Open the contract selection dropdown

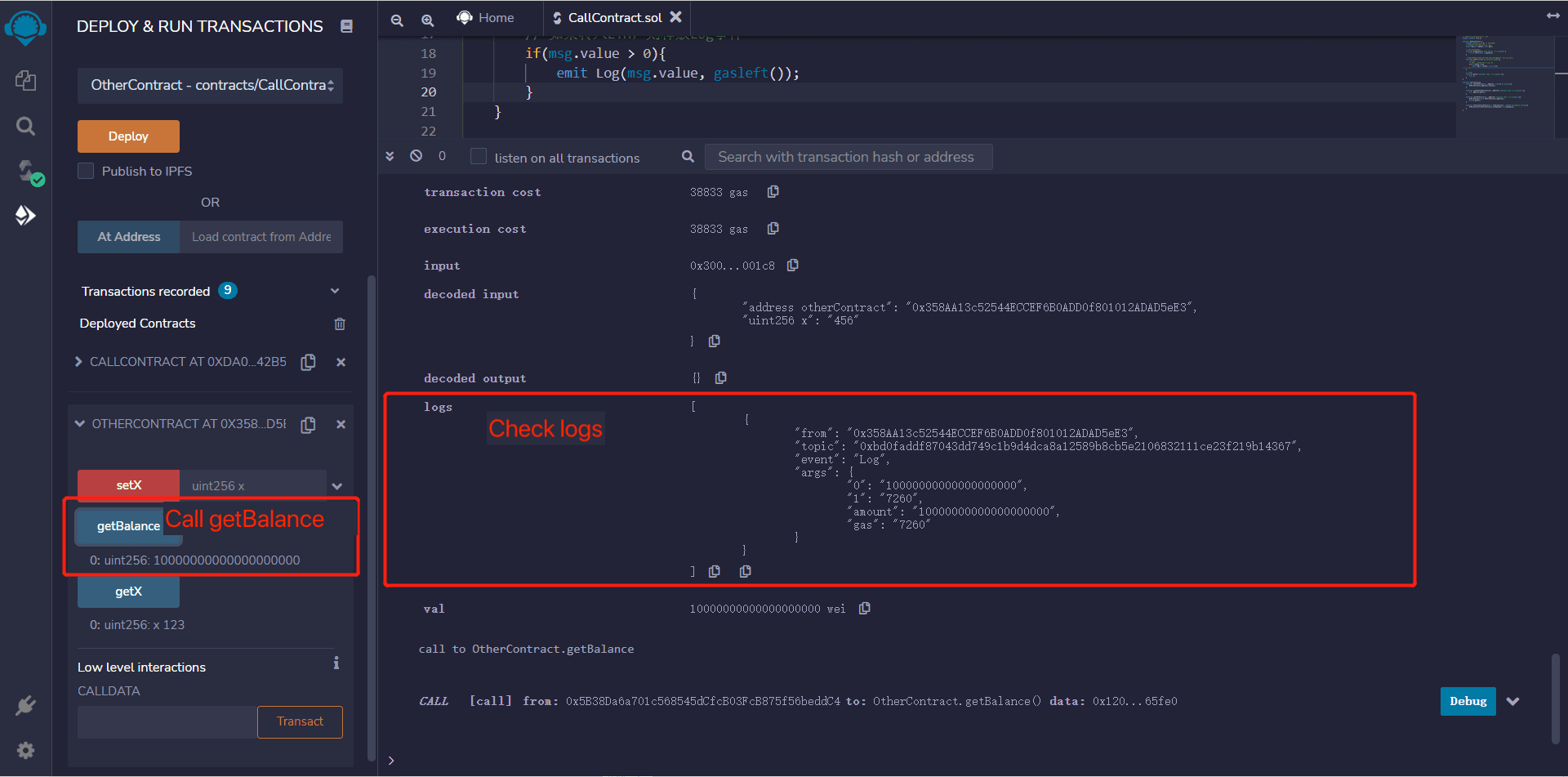[x=210, y=85]
